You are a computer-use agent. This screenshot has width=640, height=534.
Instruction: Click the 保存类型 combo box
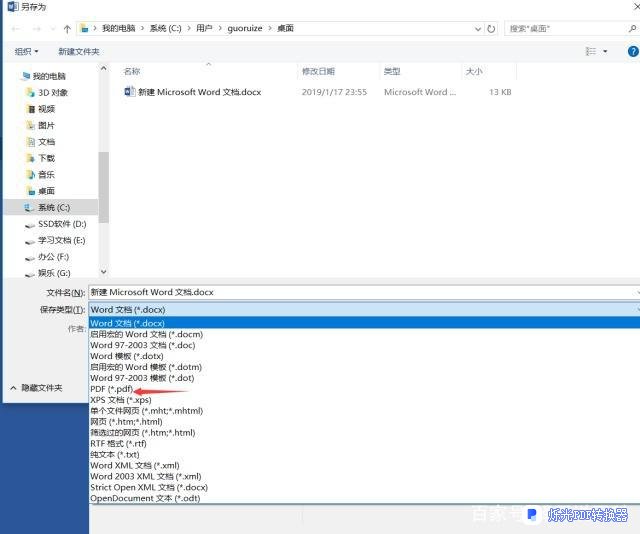(x=363, y=309)
